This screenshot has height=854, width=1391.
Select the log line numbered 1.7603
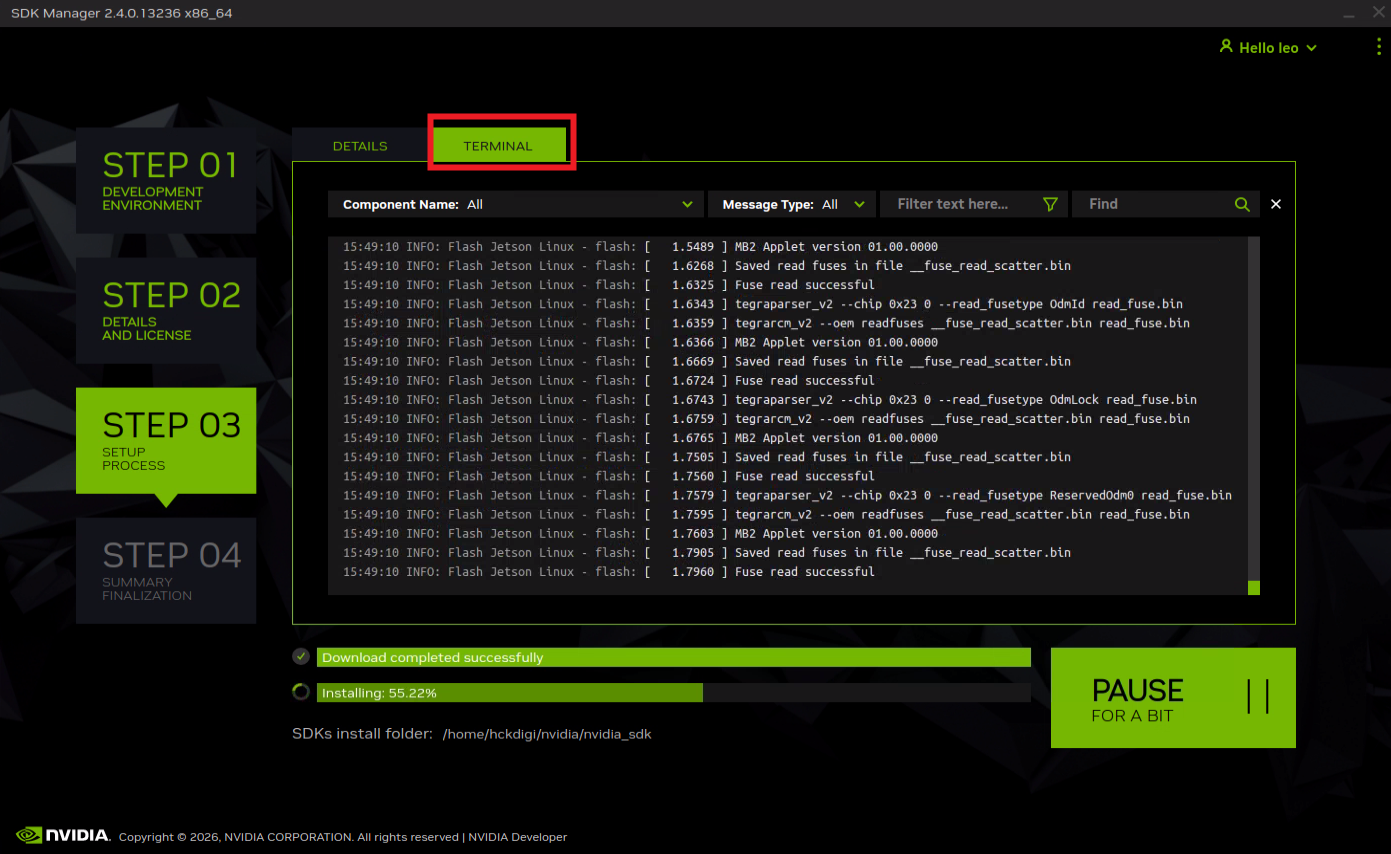pyautogui.click(x=640, y=533)
